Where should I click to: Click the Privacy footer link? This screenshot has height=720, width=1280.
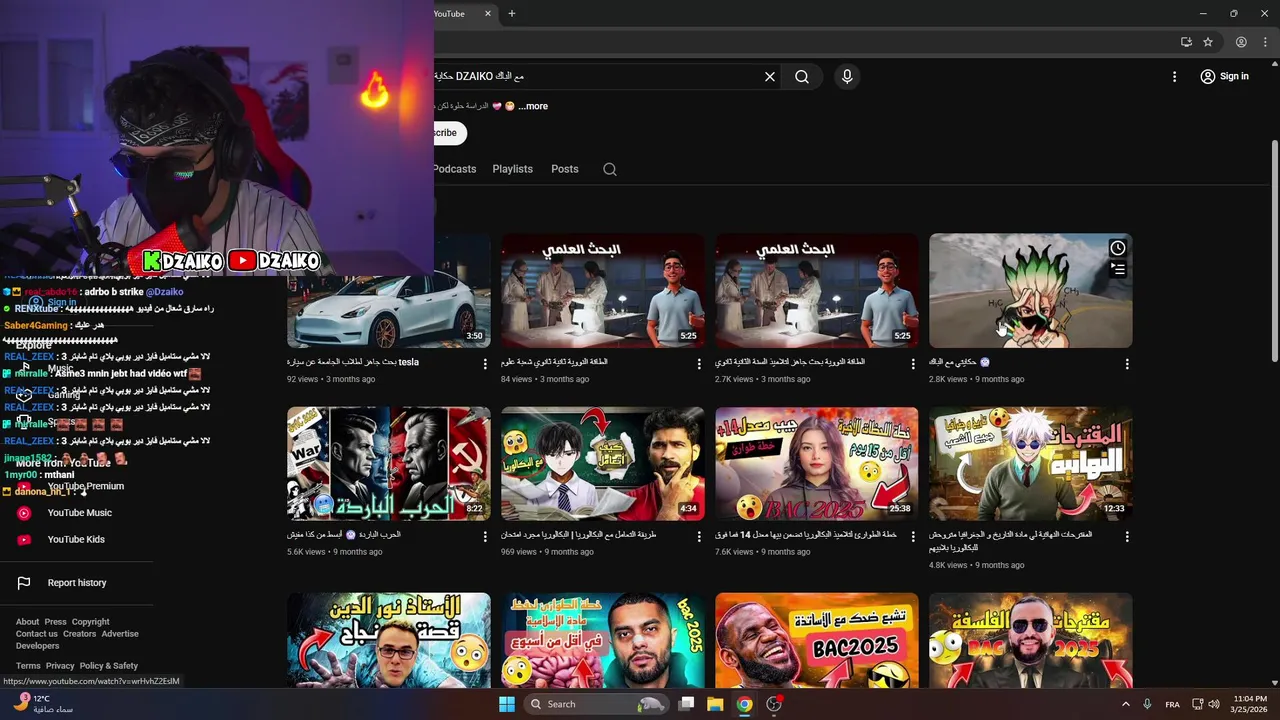(60, 666)
